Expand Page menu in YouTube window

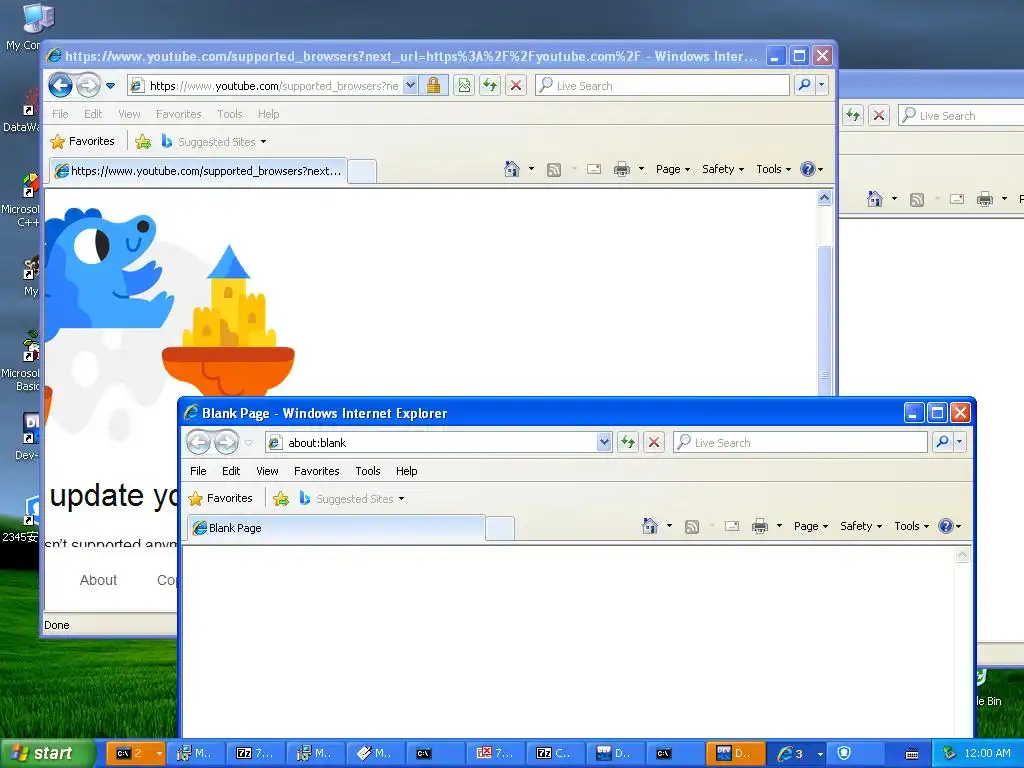point(673,169)
